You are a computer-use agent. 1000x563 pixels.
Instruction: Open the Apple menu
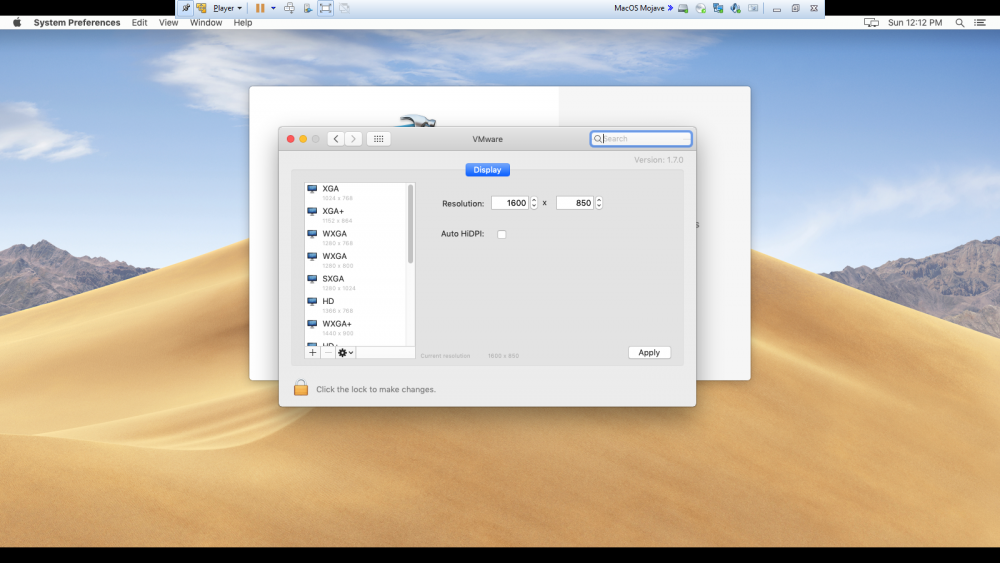(17, 22)
